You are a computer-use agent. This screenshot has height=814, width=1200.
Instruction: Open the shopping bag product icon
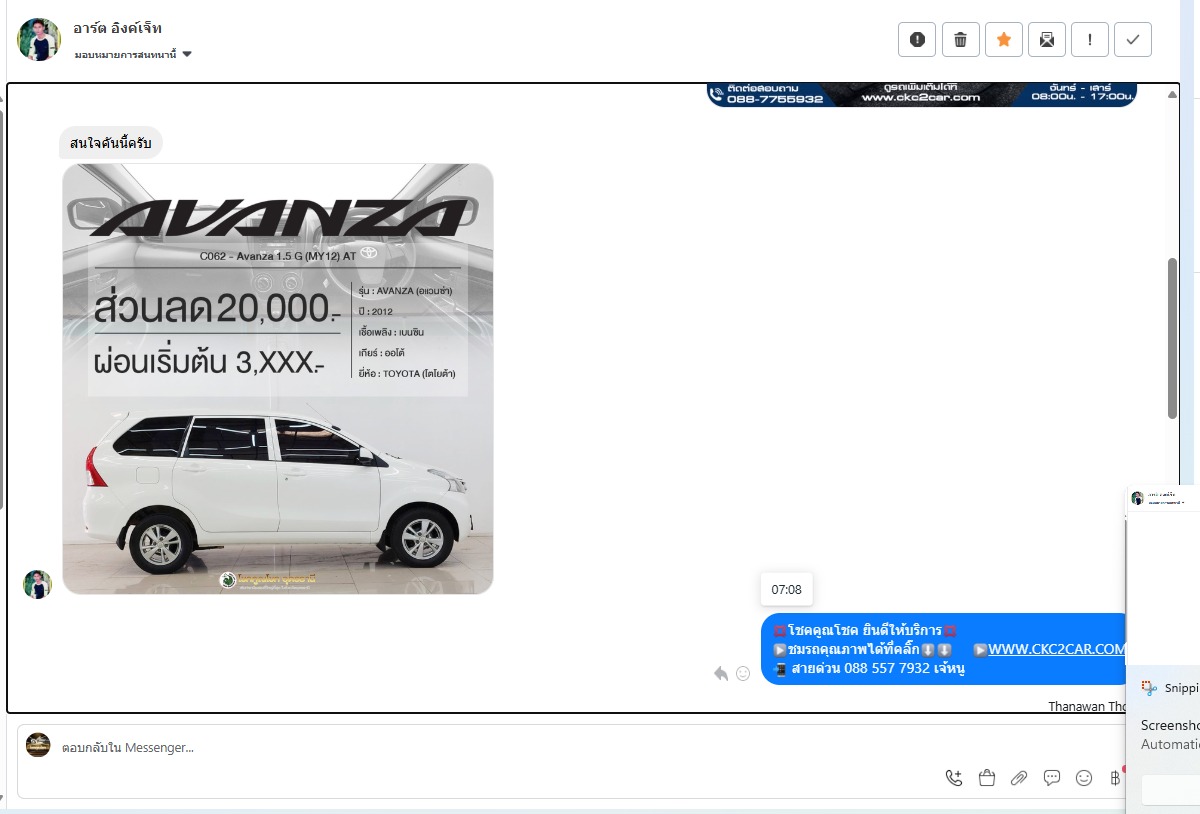[x=987, y=778]
